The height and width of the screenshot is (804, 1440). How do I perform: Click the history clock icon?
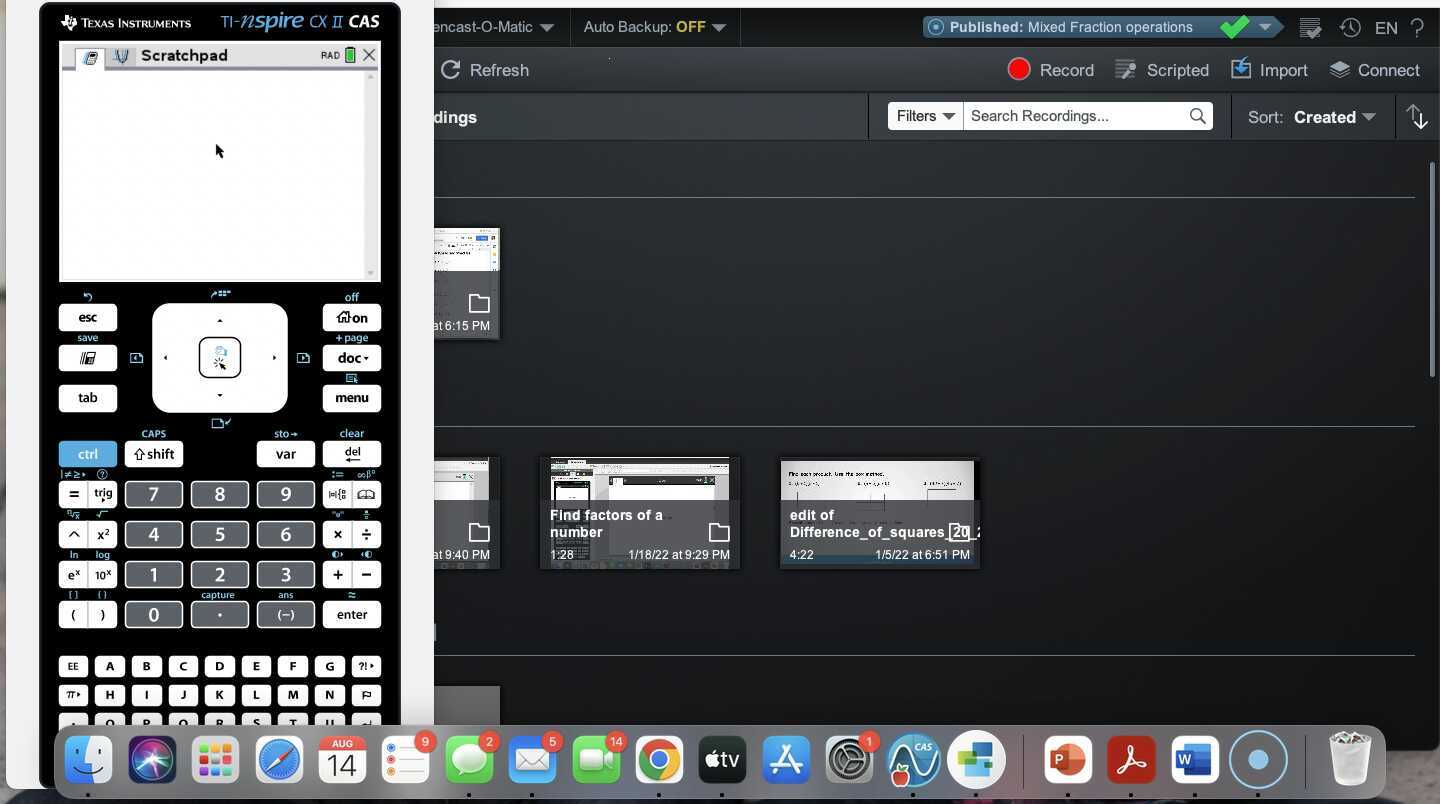point(1350,28)
